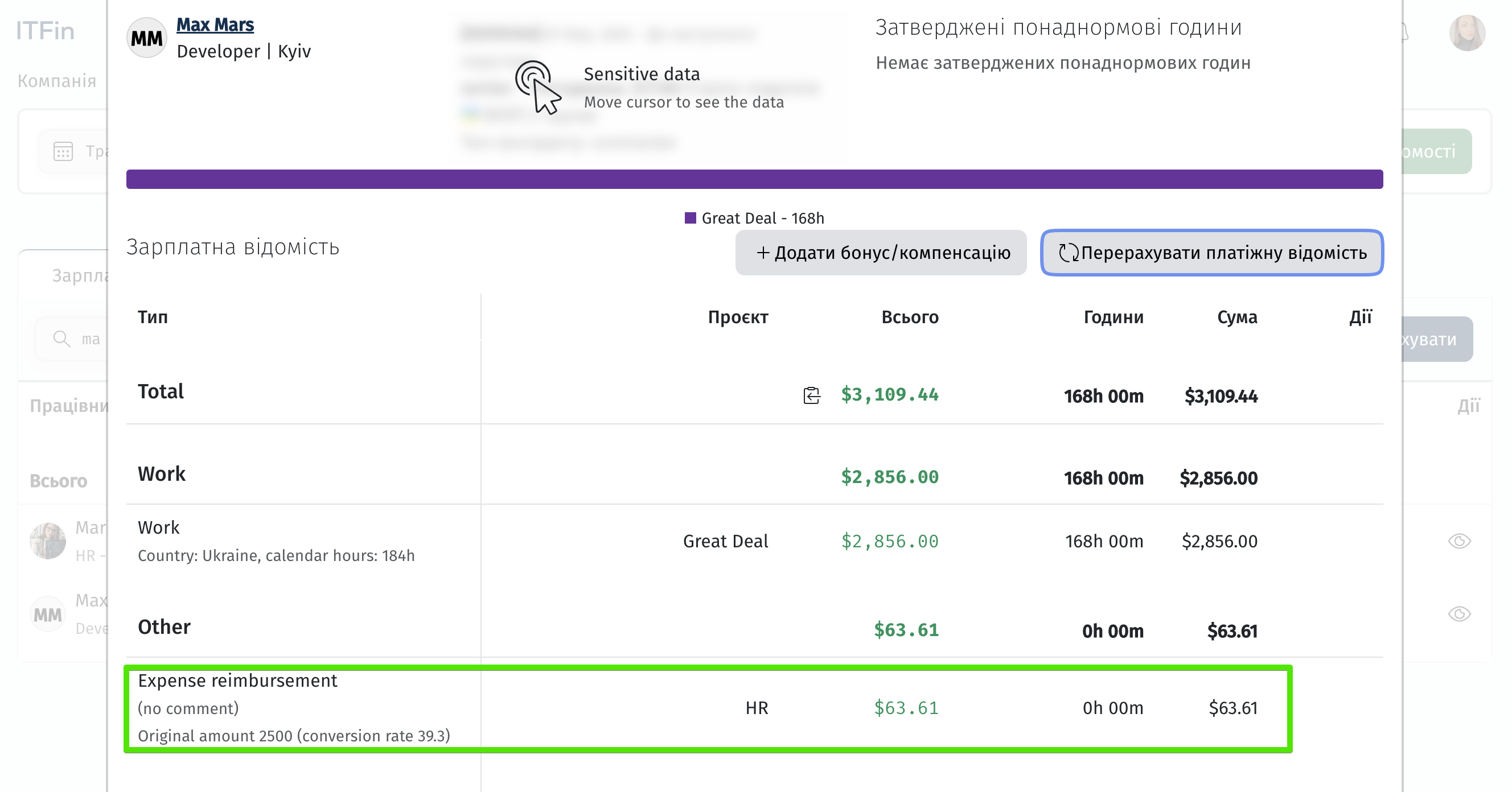Screen dimensions: 1512x792
Task: Toggle the eye icon for the HR employee row
Action: pyautogui.click(x=1458, y=541)
